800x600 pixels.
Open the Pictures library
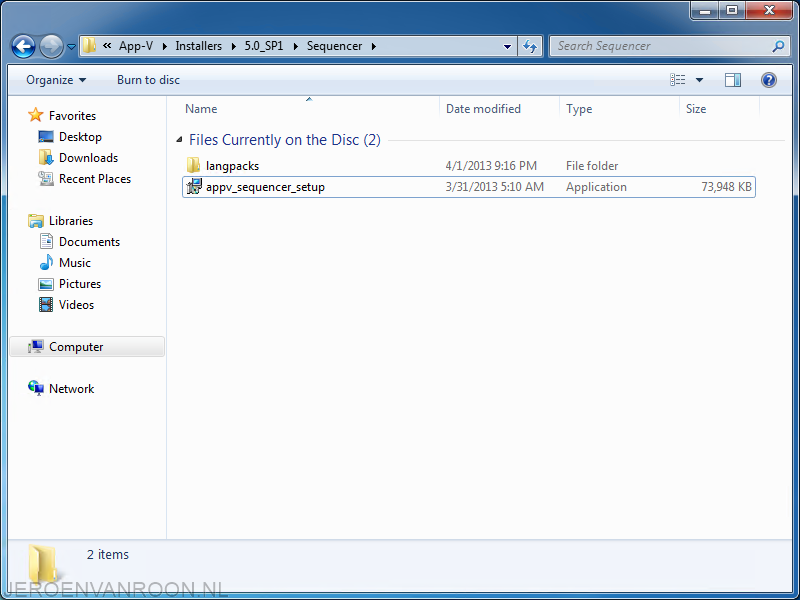click(x=80, y=284)
